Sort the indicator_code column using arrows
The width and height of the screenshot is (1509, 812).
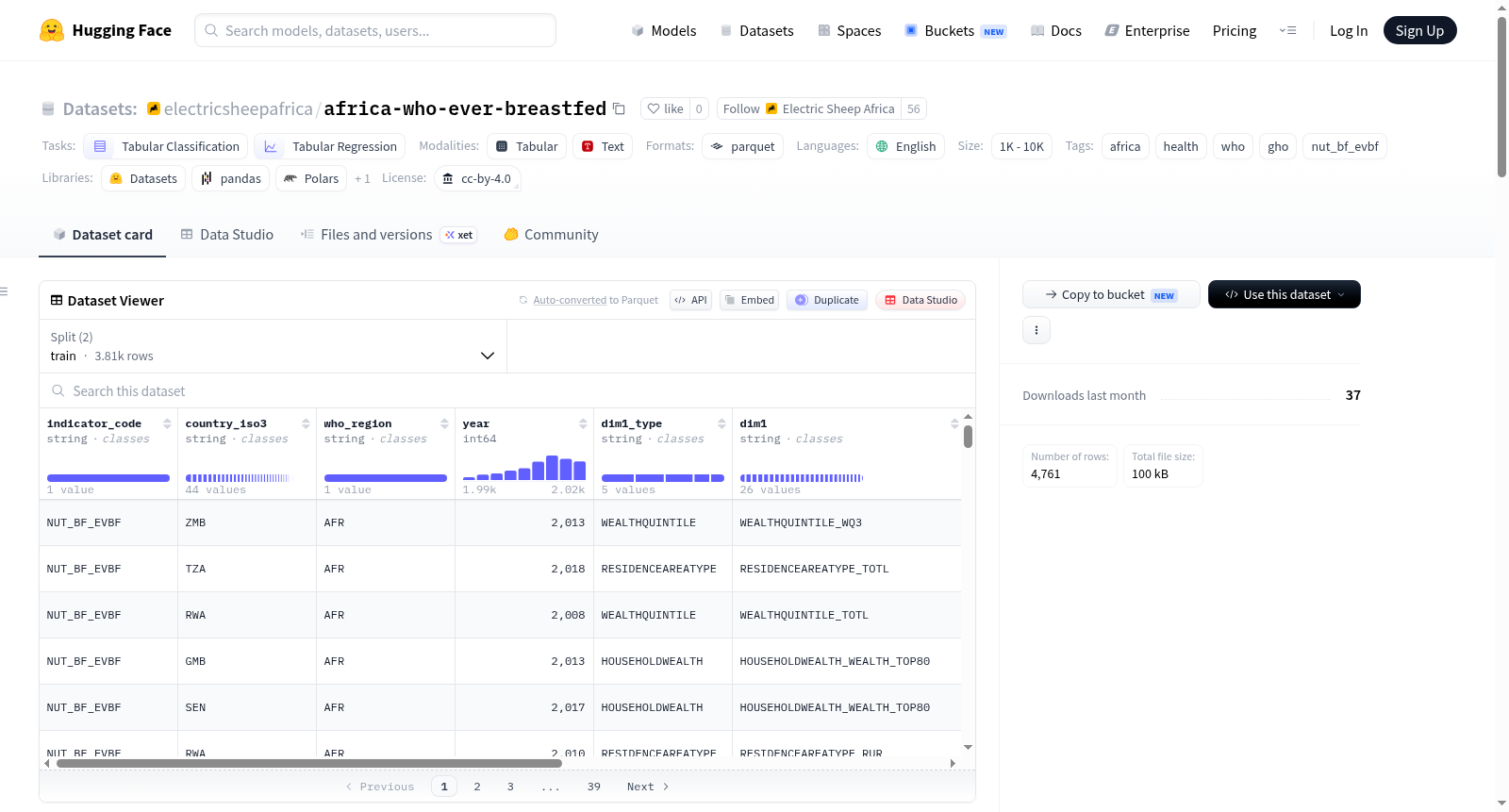click(167, 423)
